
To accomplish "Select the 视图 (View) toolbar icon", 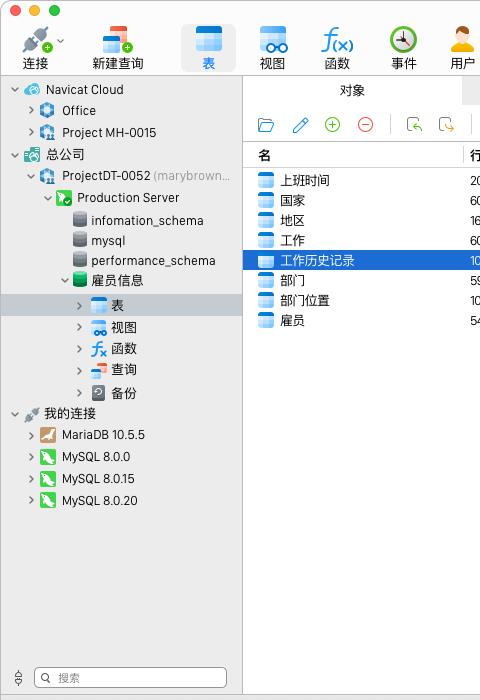I will pos(273,41).
